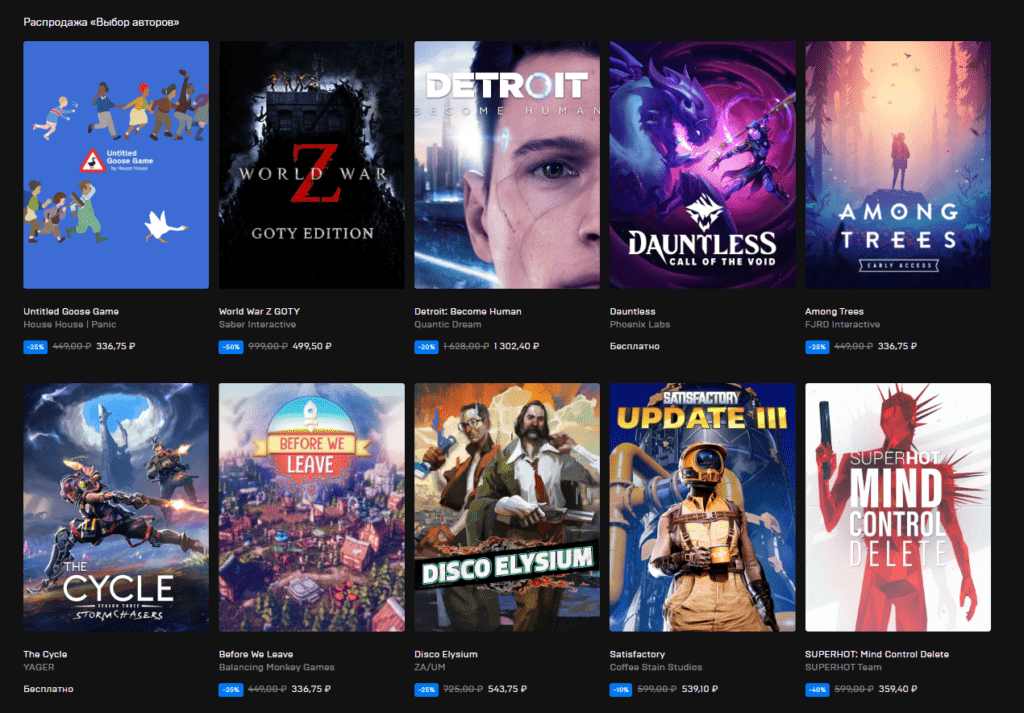1024x713 pixels.
Task: Click the Quantic Dream publisher text
Action: coord(448,325)
